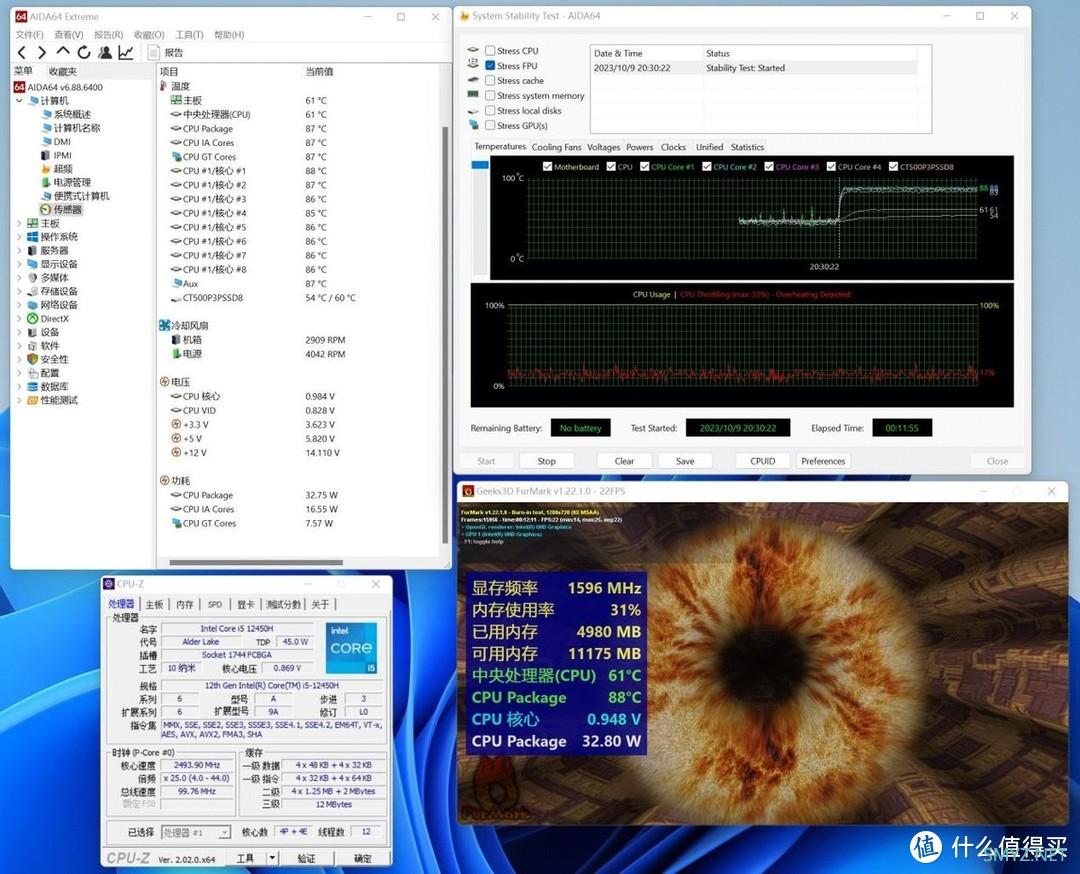Viewport: 1080px width, 874px height.
Task: Open the 工具(T) menu in AIDA64
Action: (x=189, y=34)
